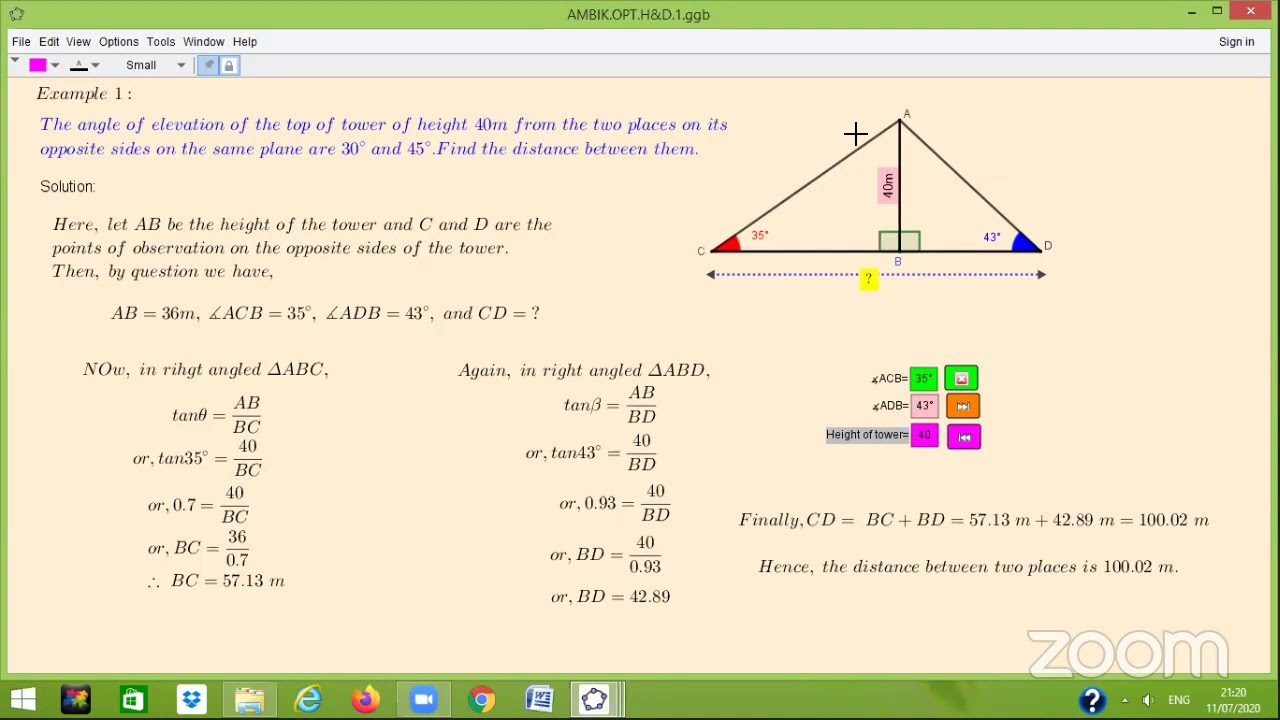1280x720 pixels.
Task: Click the ∡ADB 43° input box
Action: (924, 406)
